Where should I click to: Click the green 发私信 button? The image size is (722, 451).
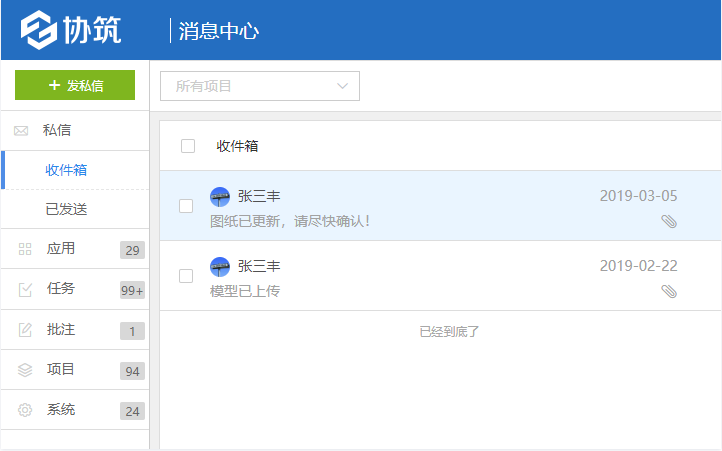(x=75, y=85)
